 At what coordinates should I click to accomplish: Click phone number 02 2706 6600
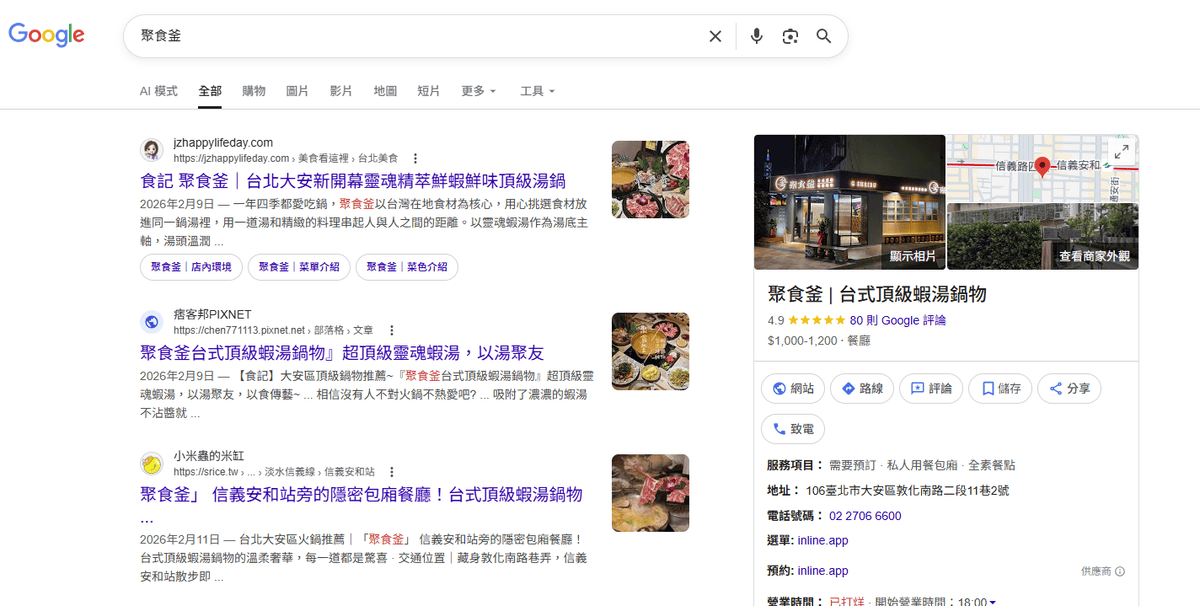click(865, 516)
